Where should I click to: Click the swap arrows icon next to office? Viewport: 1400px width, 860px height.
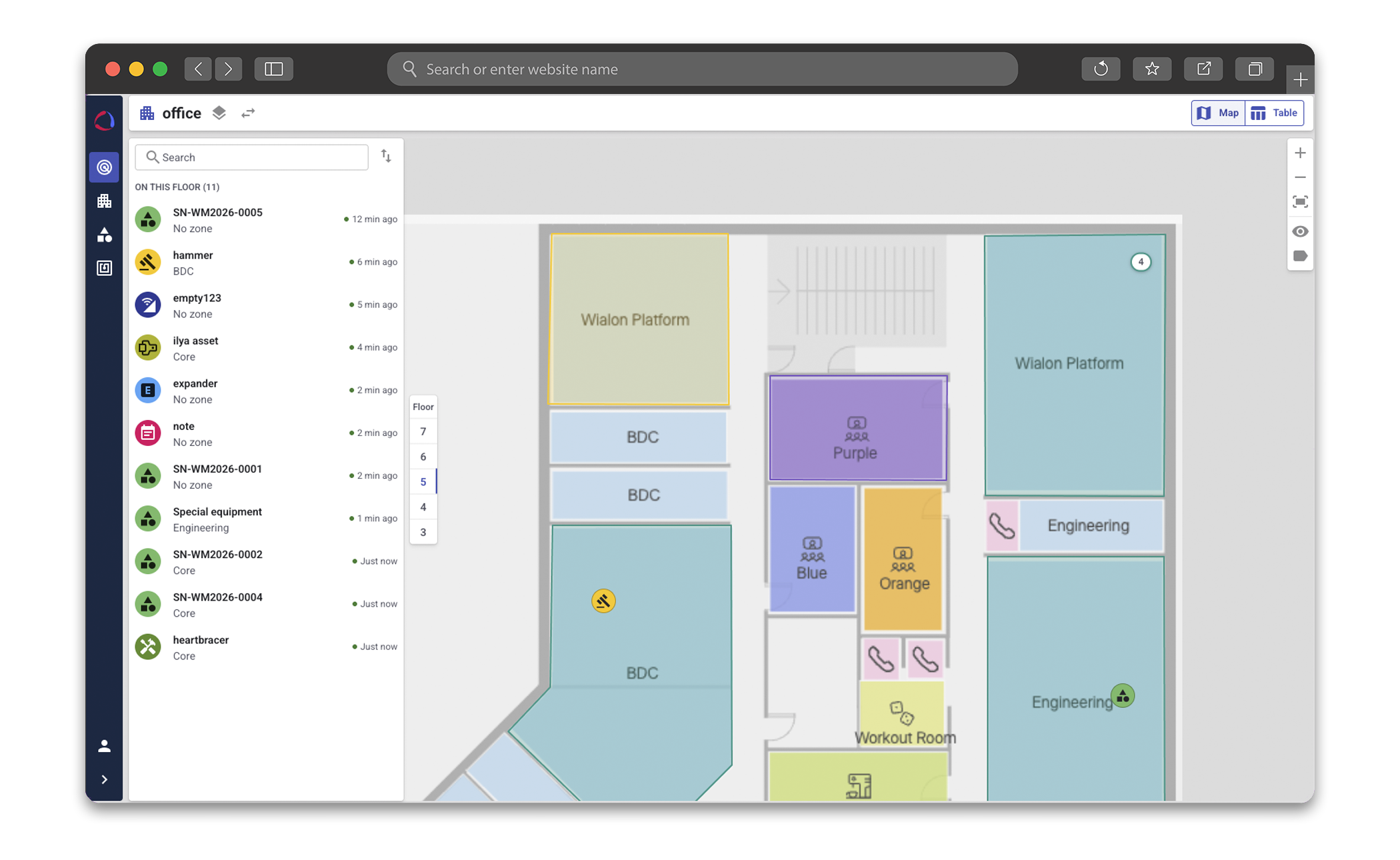click(248, 113)
